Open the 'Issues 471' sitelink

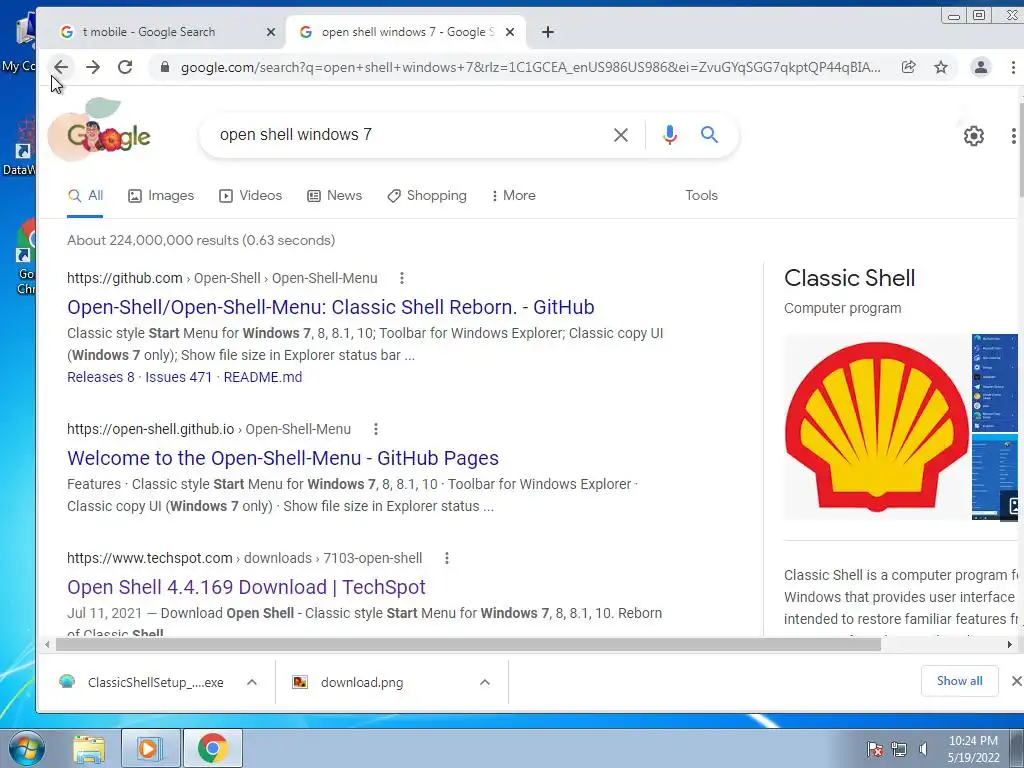pyautogui.click(x=178, y=377)
